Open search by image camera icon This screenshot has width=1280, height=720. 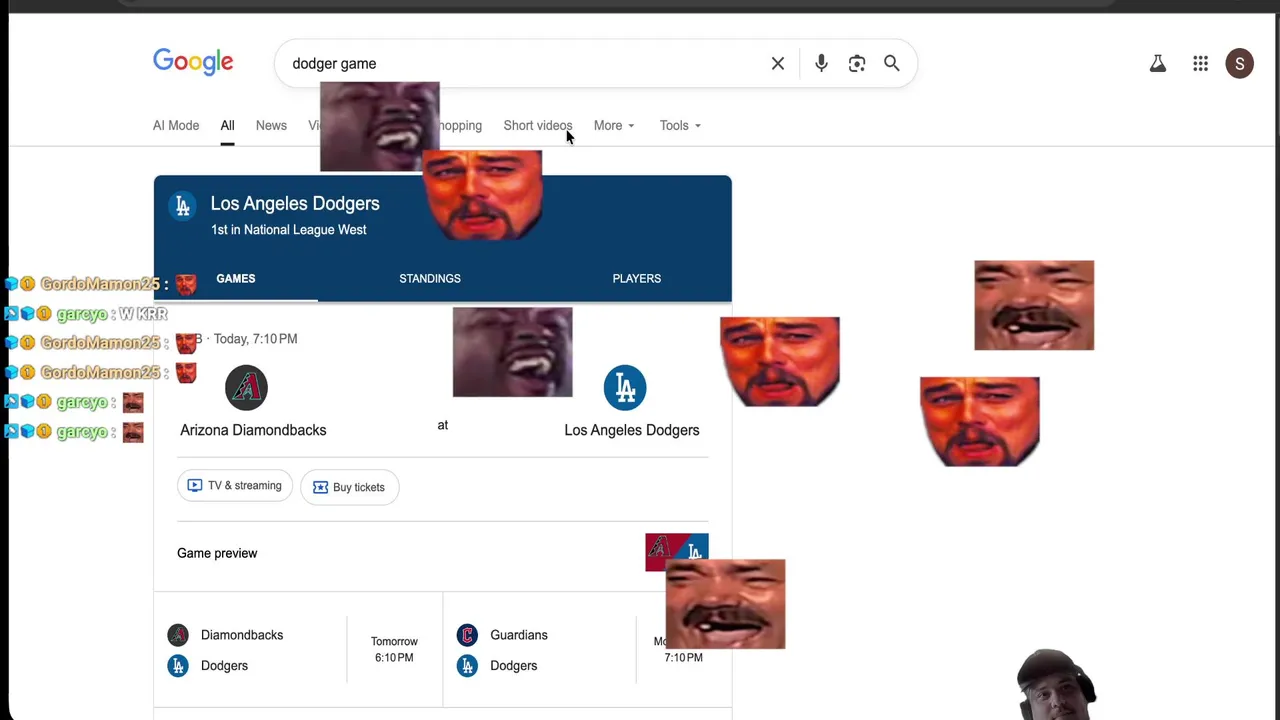click(857, 63)
